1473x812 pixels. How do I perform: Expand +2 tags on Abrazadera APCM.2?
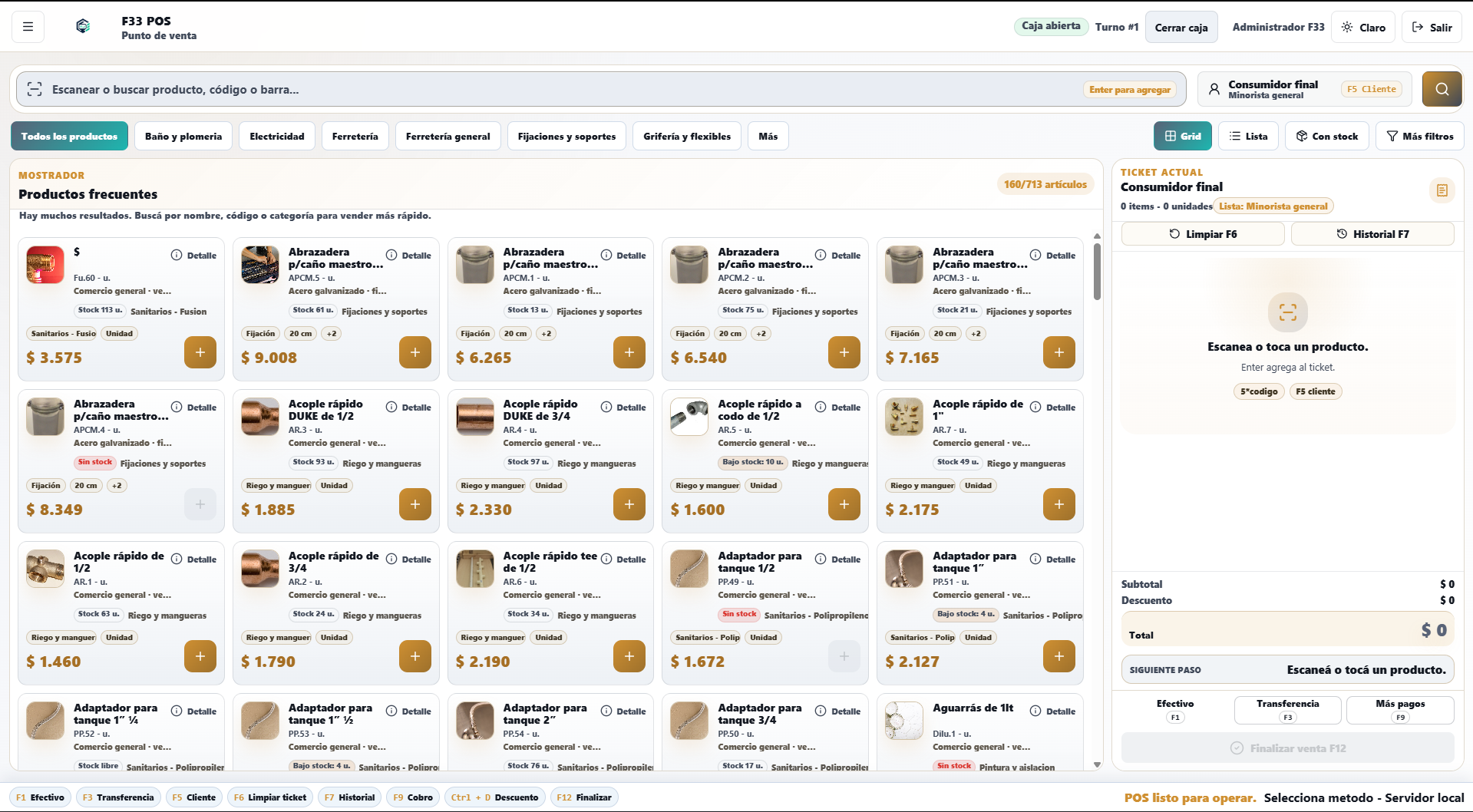(761, 334)
